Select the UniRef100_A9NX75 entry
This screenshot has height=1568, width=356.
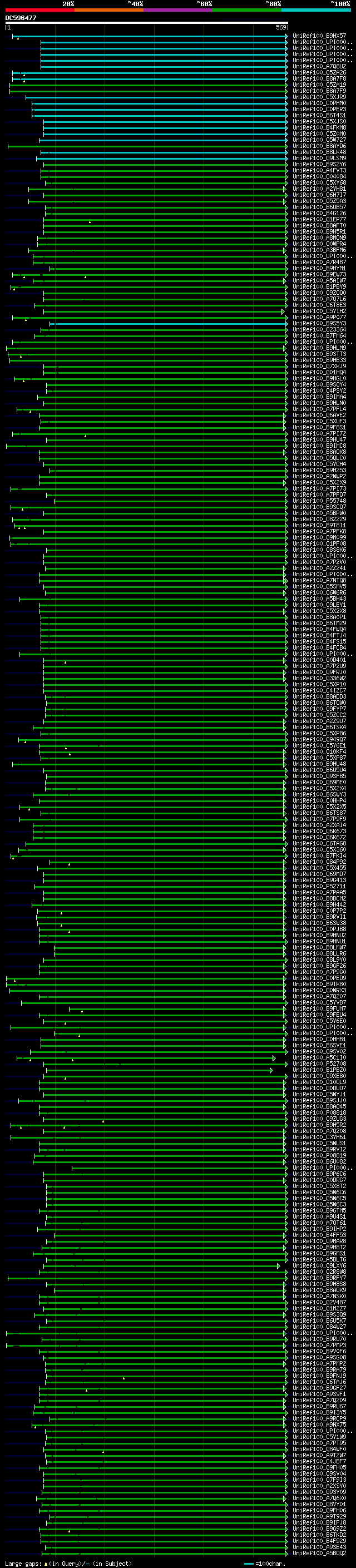(319, 1424)
